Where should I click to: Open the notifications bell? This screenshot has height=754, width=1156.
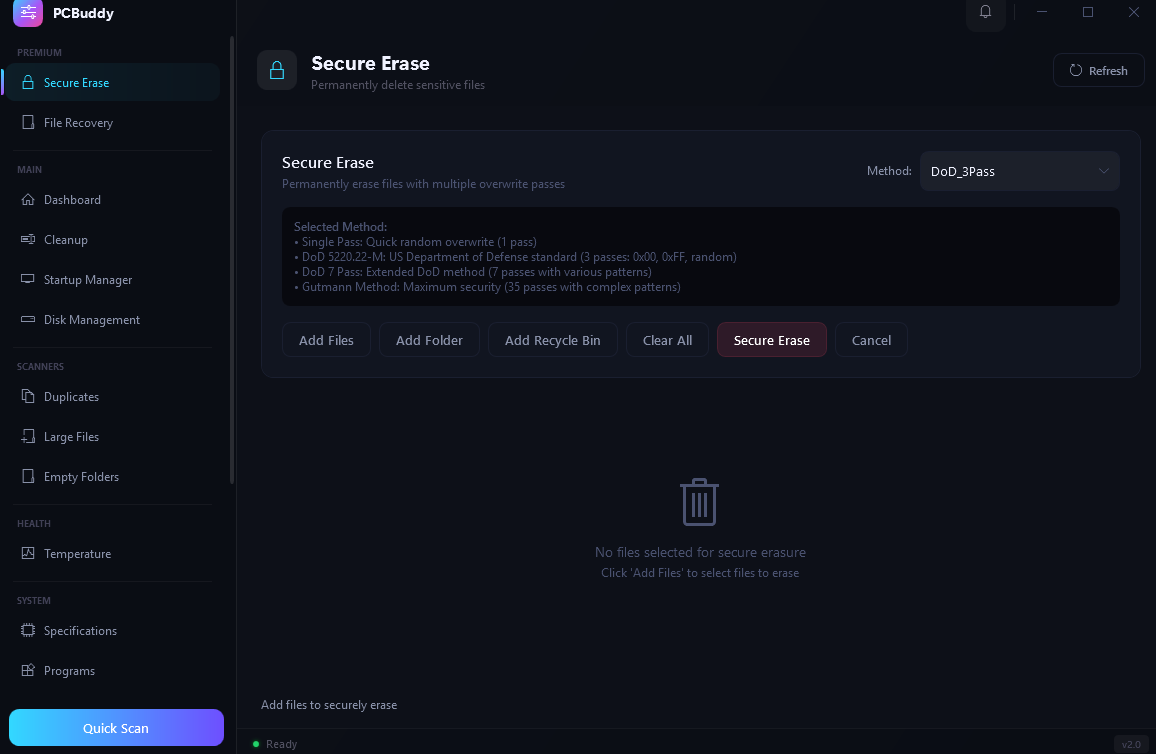click(985, 14)
